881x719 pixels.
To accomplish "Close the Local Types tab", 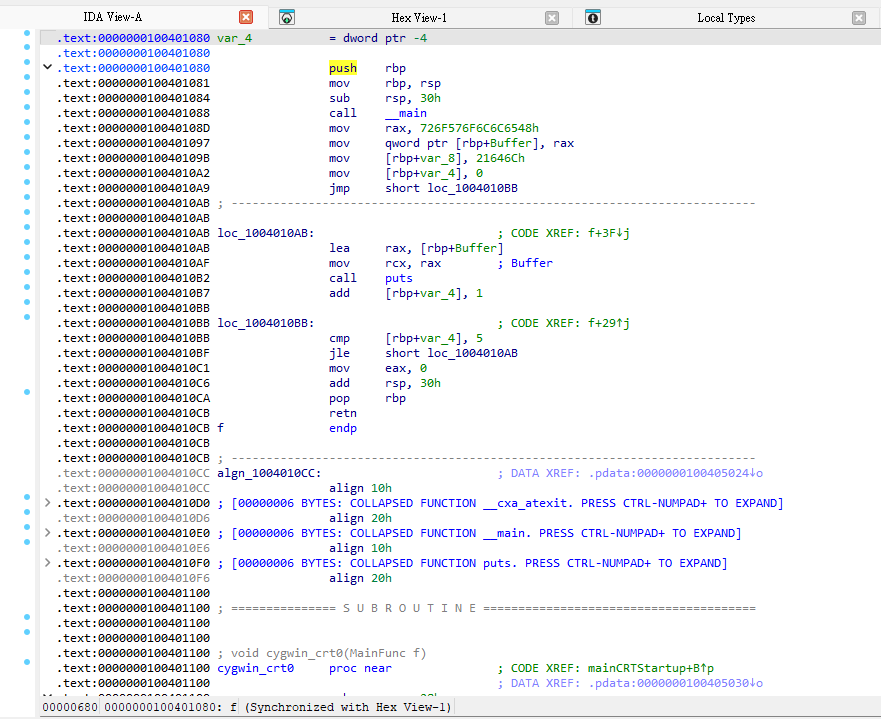I will [x=859, y=18].
